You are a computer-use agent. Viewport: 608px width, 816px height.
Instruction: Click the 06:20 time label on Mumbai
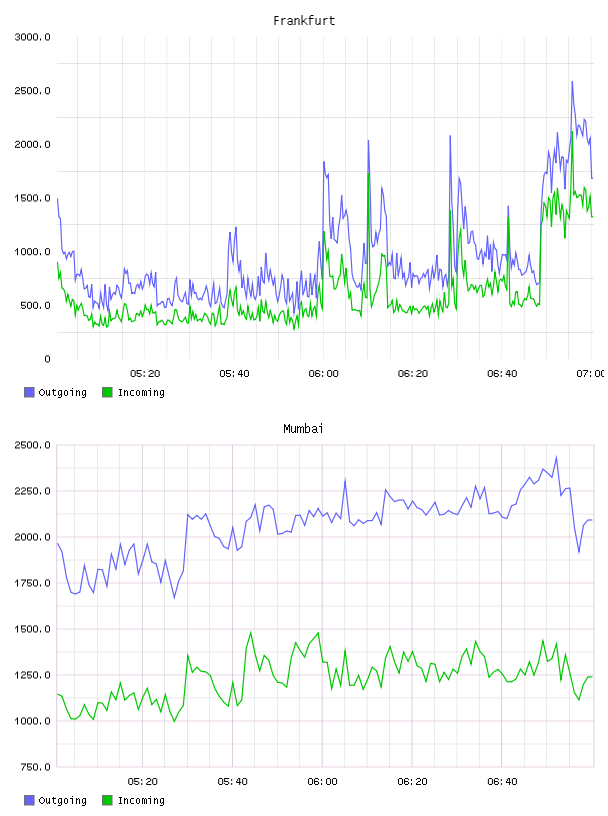coord(412,781)
